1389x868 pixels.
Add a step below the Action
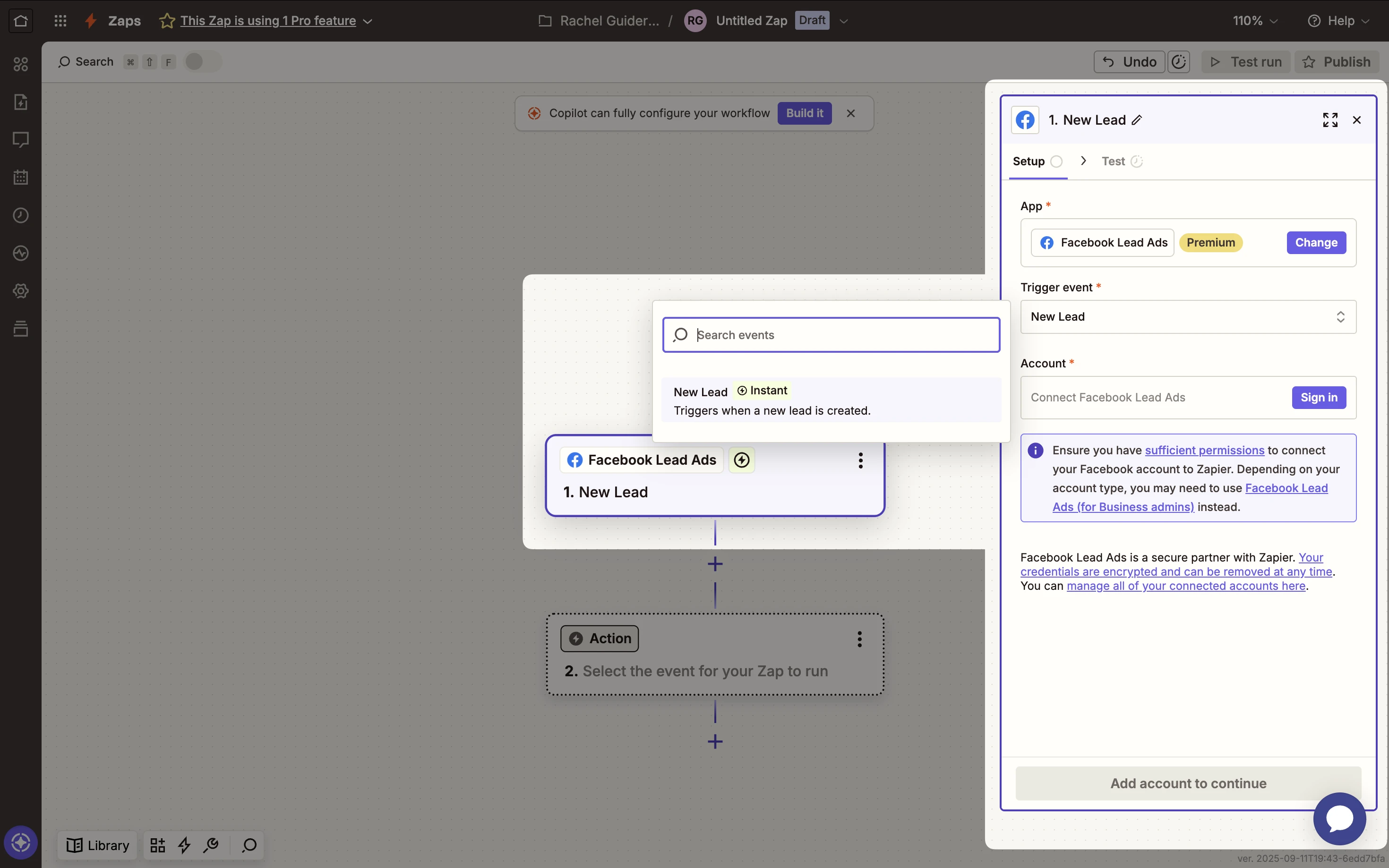[715, 742]
